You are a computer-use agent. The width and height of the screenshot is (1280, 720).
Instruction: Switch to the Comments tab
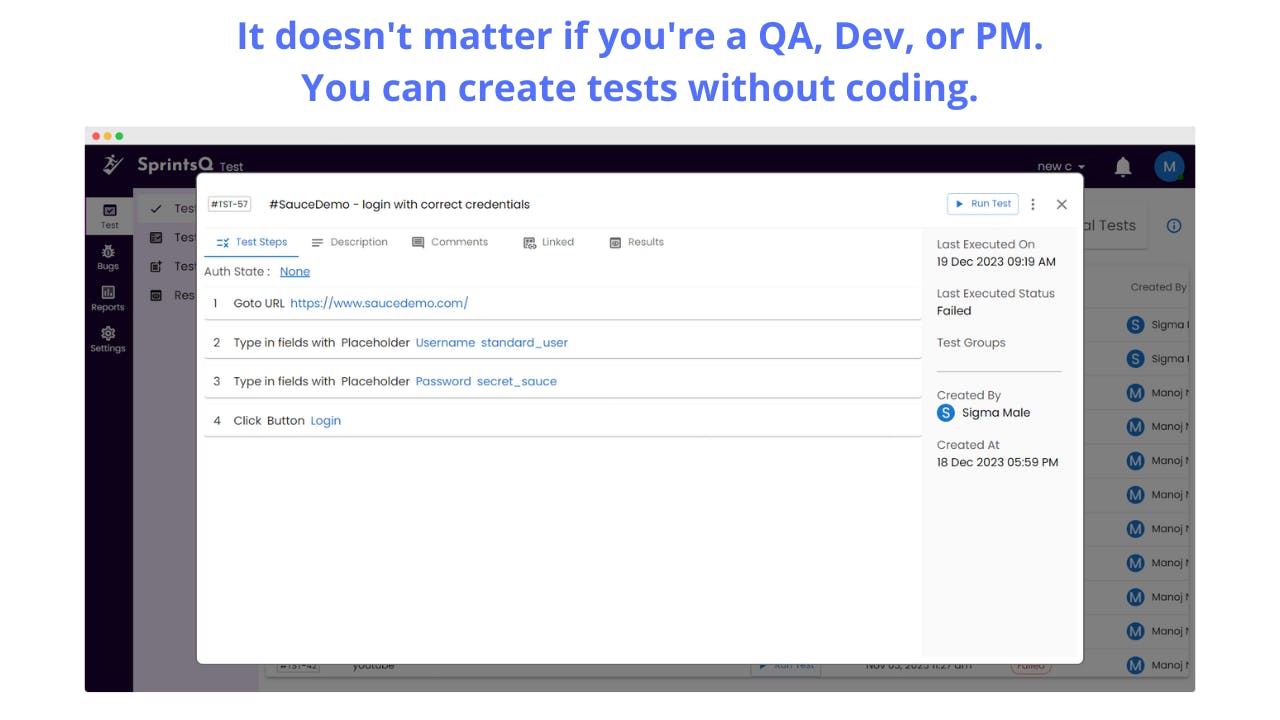(x=450, y=242)
